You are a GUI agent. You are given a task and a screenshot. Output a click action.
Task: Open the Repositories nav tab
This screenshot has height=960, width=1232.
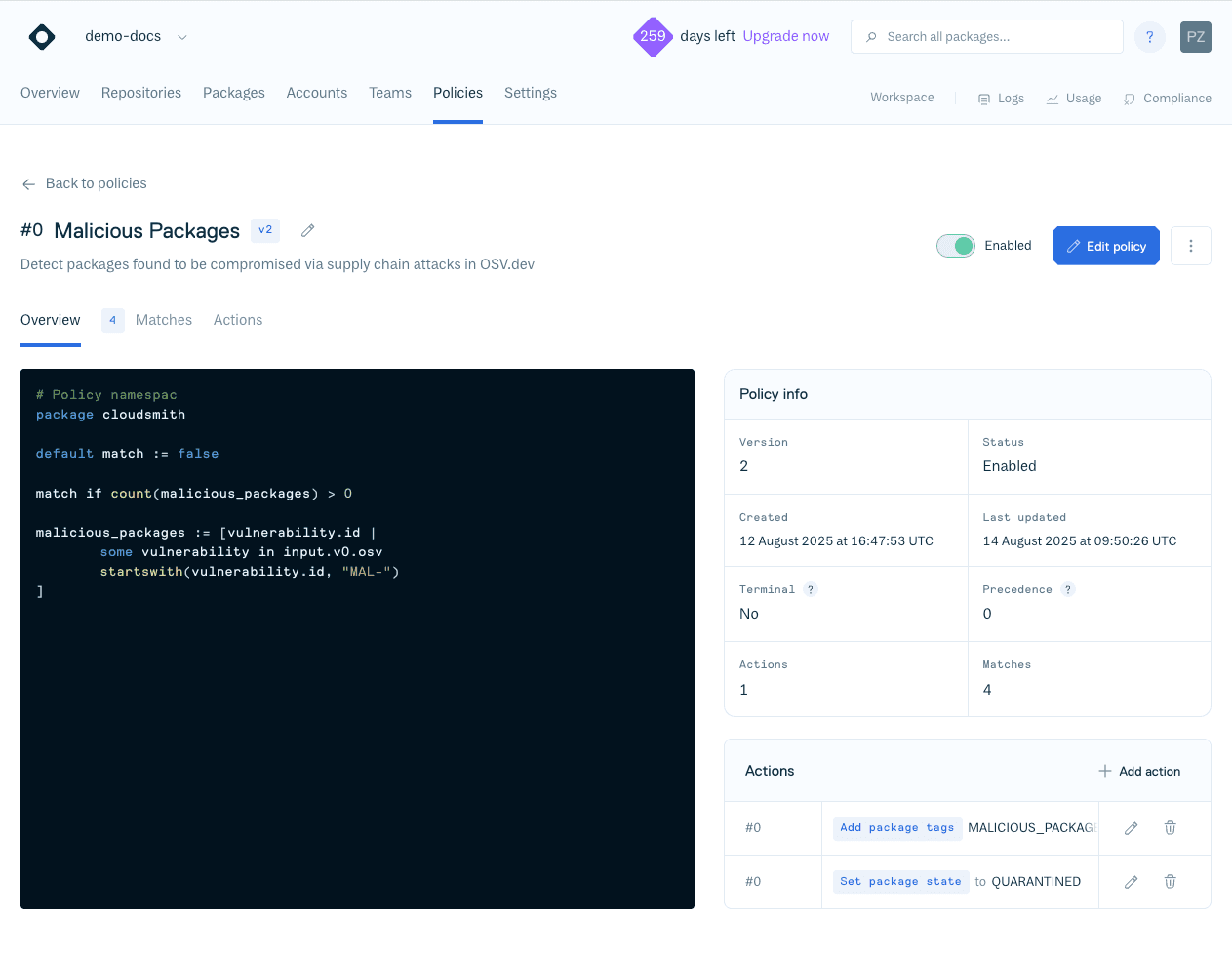point(141,93)
